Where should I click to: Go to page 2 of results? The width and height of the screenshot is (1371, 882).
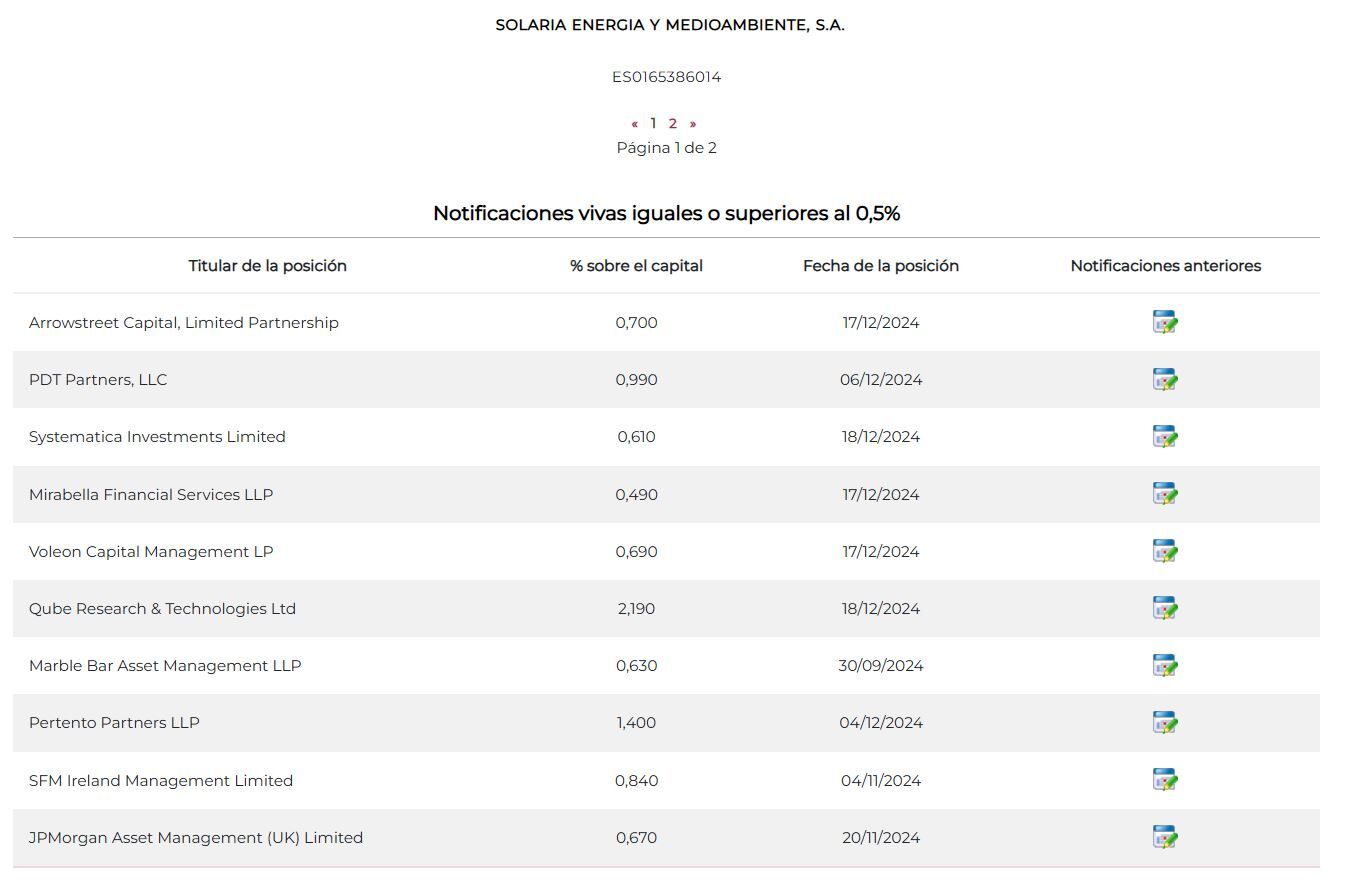(x=673, y=124)
